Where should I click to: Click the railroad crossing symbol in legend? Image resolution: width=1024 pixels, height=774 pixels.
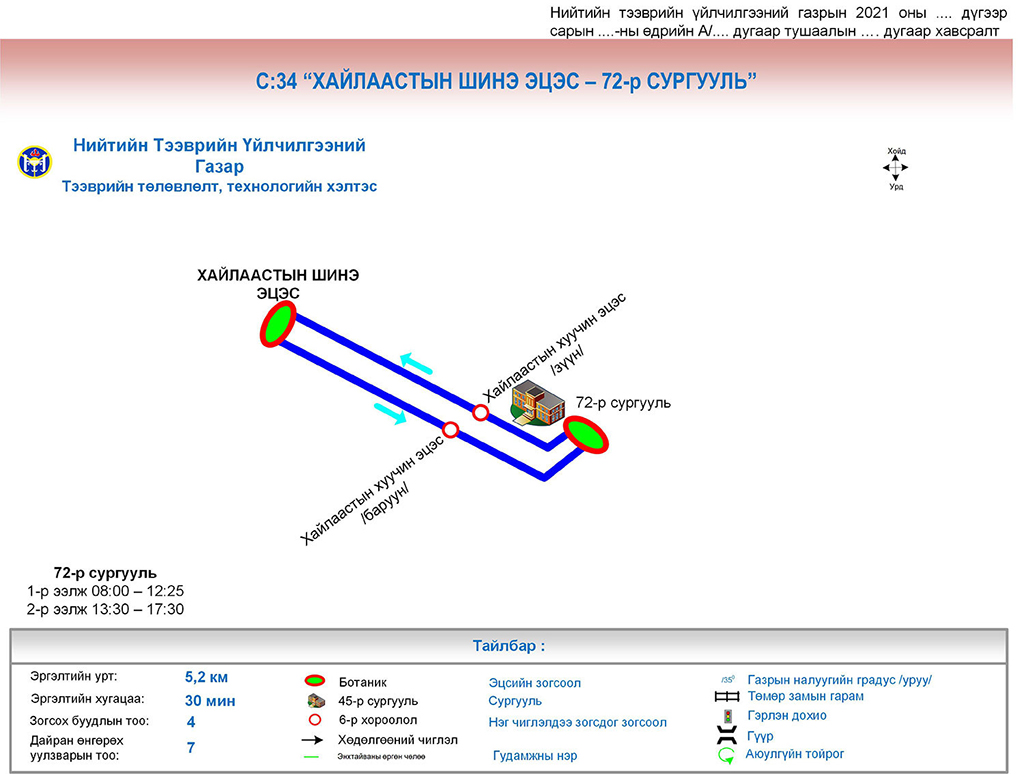[727, 697]
